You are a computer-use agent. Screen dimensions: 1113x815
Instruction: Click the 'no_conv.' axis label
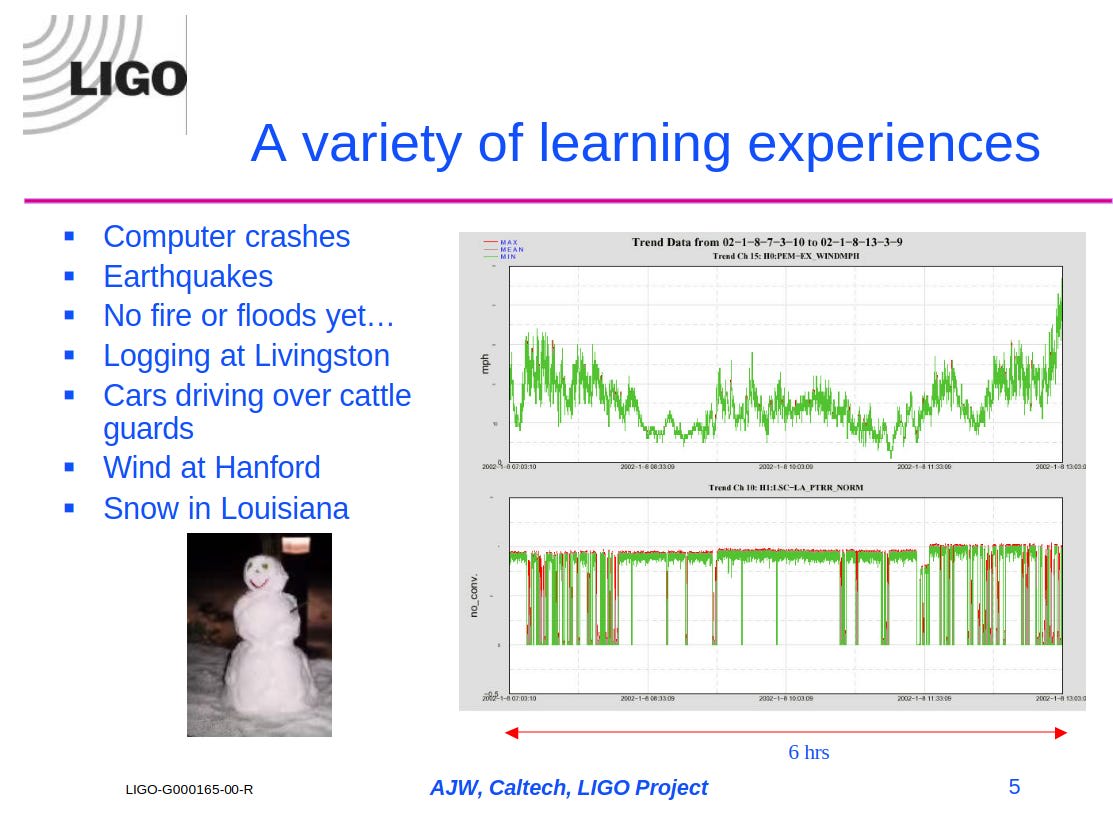(x=474, y=596)
